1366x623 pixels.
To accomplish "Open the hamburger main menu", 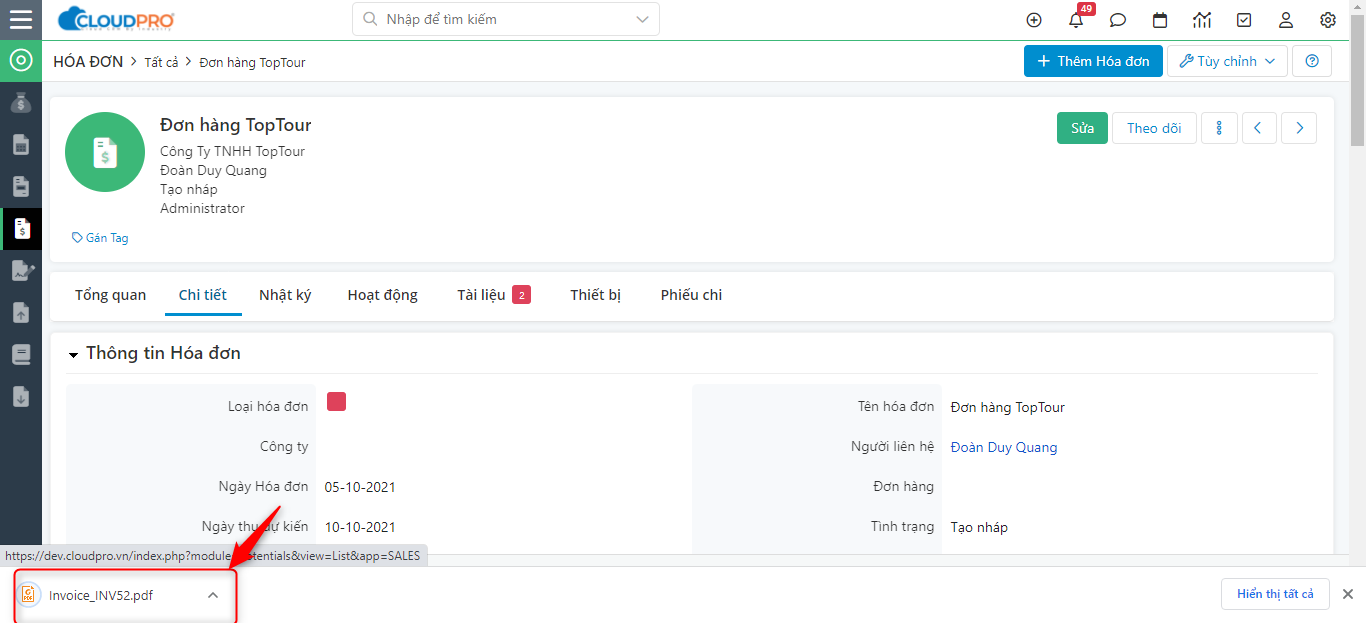I will [21, 19].
